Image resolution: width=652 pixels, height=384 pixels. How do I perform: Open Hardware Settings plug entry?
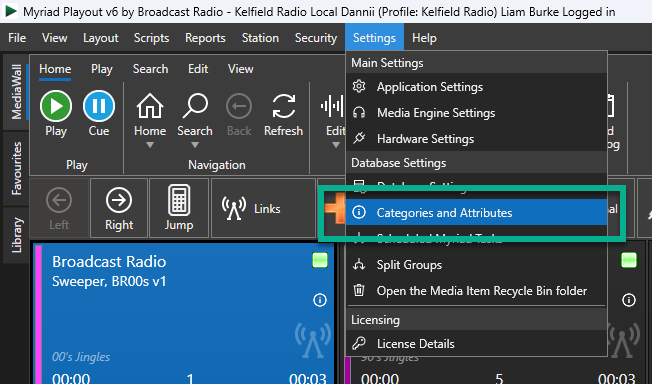click(476, 139)
